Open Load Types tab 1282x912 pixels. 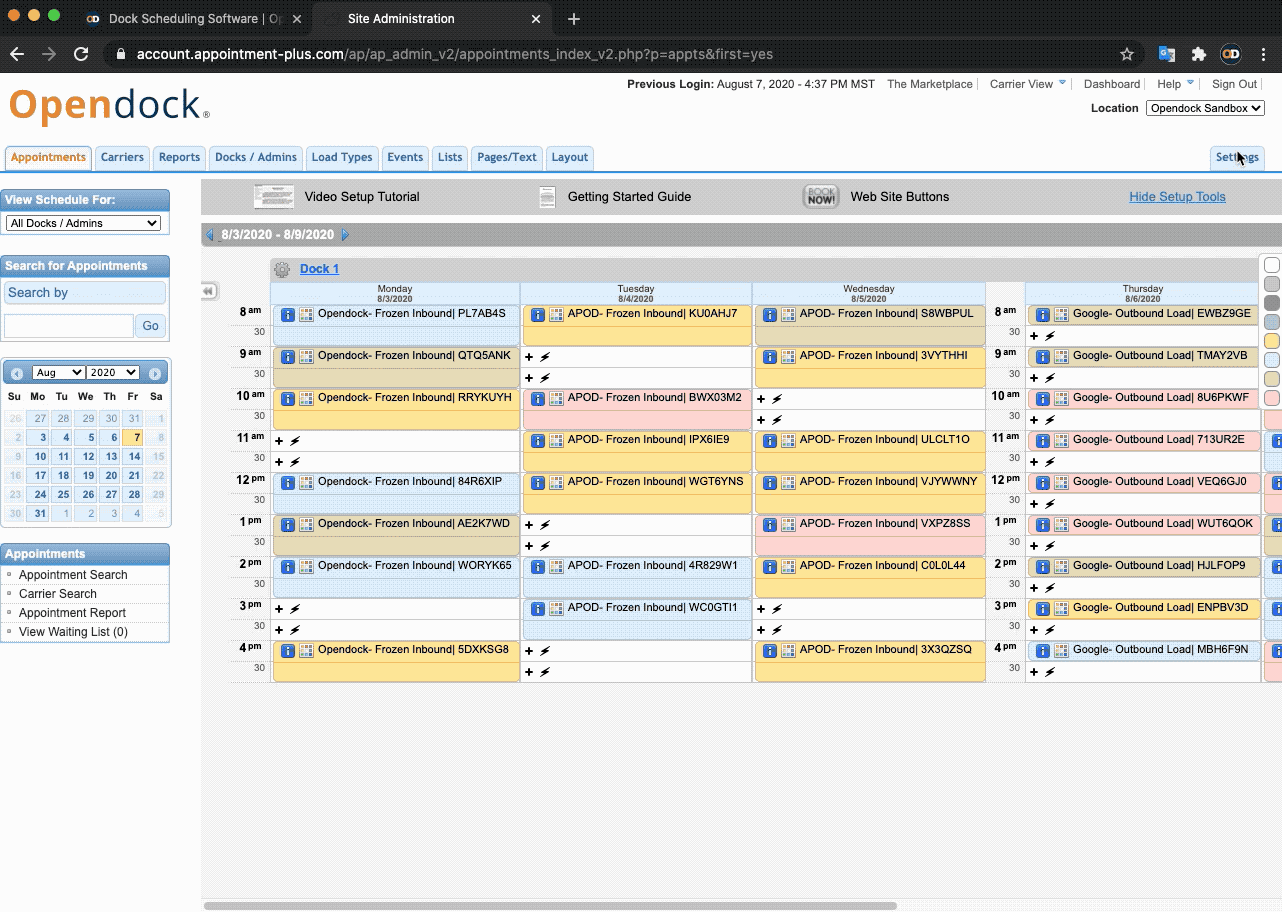pyautogui.click(x=342, y=157)
